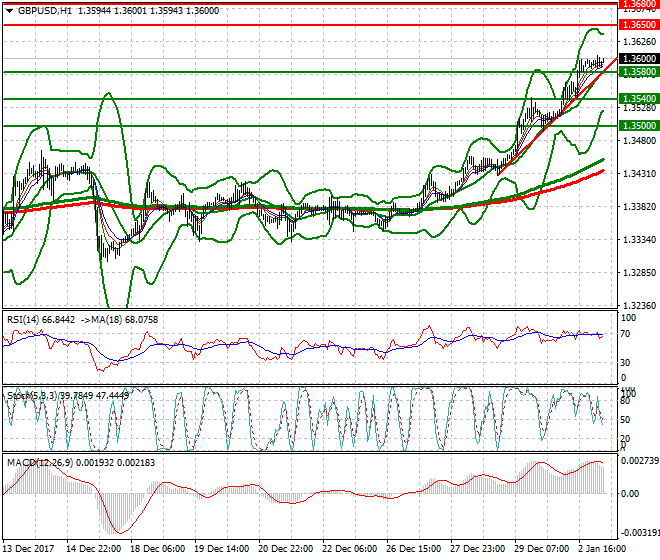Select the 14 Dec 22:00 time axis label
This screenshot has width=660, height=560.
tap(93, 549)
